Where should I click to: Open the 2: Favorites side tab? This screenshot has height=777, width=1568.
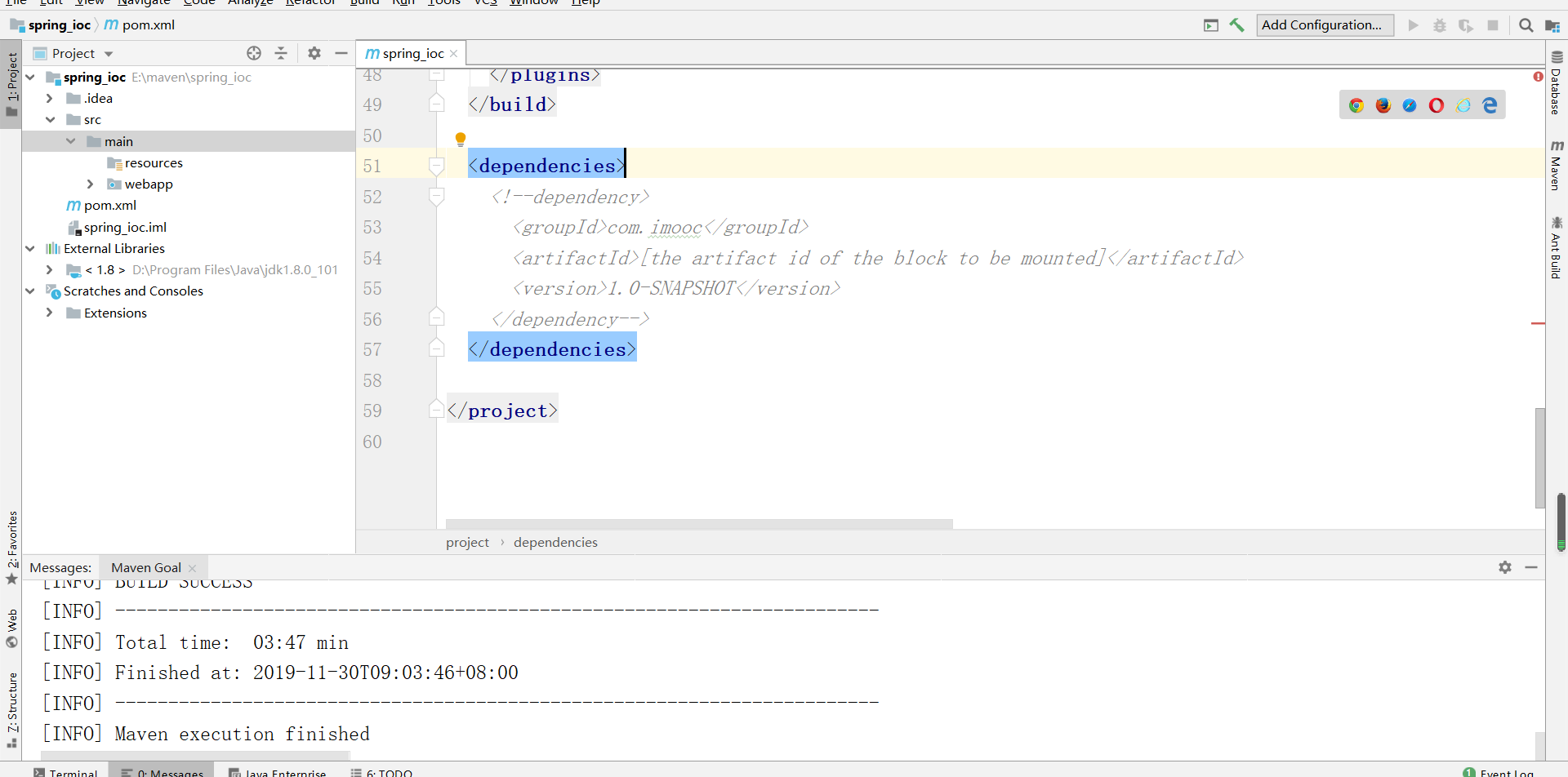tap(11, 548)
